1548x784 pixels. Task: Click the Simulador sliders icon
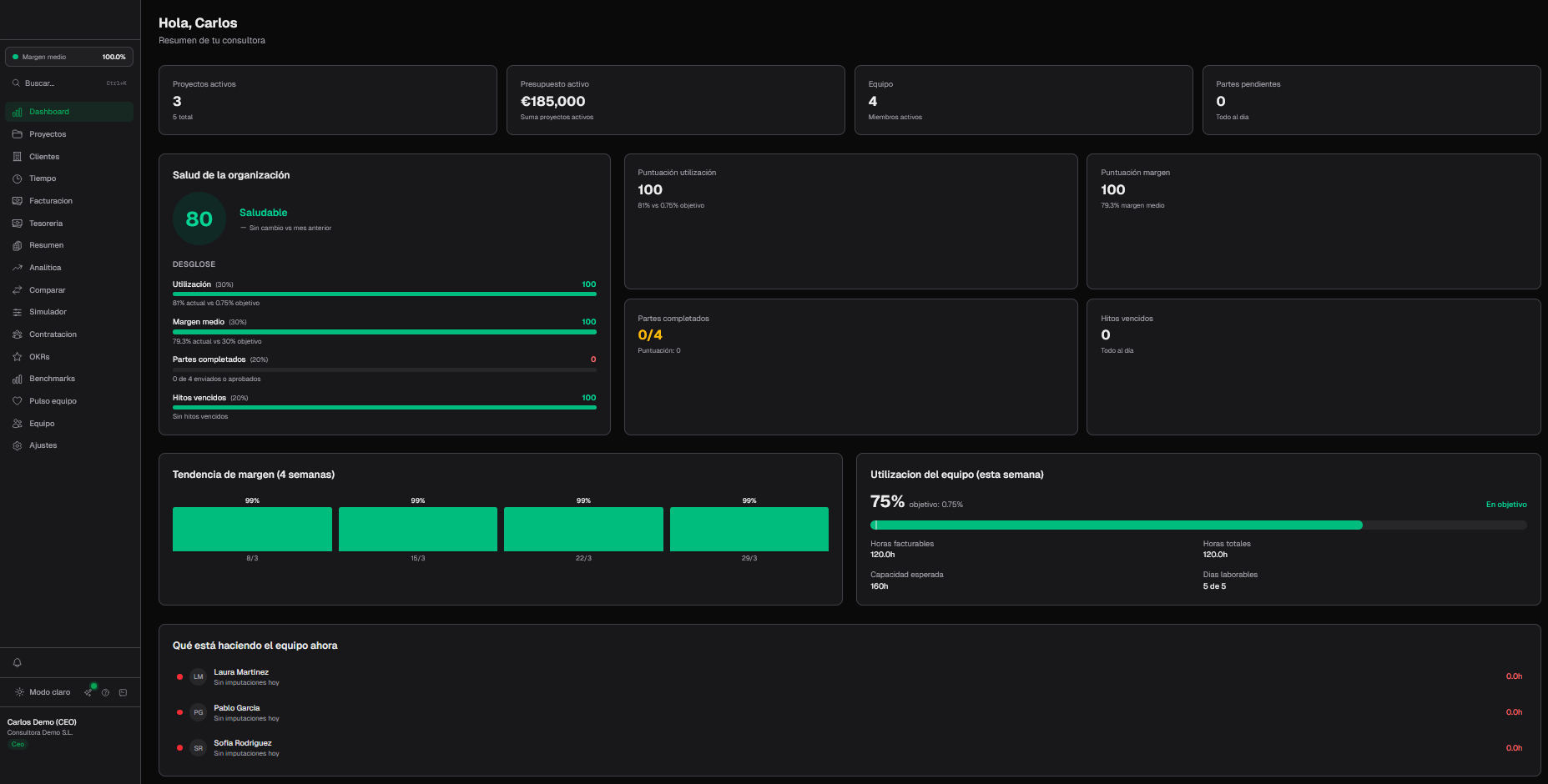[x=17, y=312]
